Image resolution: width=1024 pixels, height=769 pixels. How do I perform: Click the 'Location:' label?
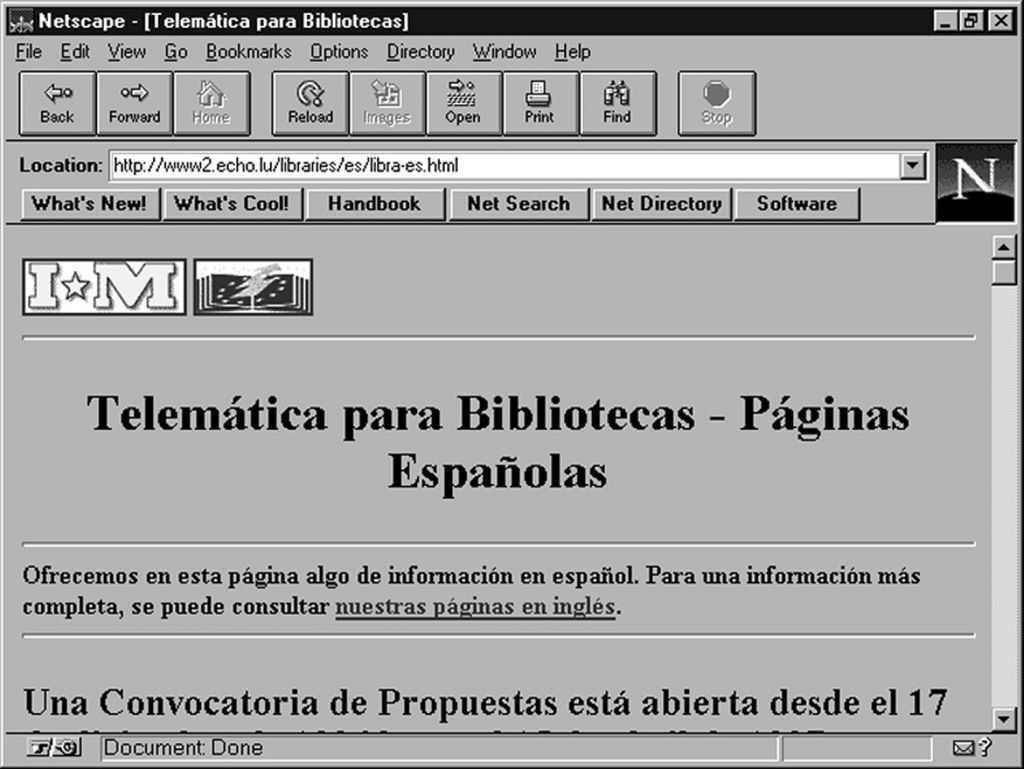pos(61,165)
